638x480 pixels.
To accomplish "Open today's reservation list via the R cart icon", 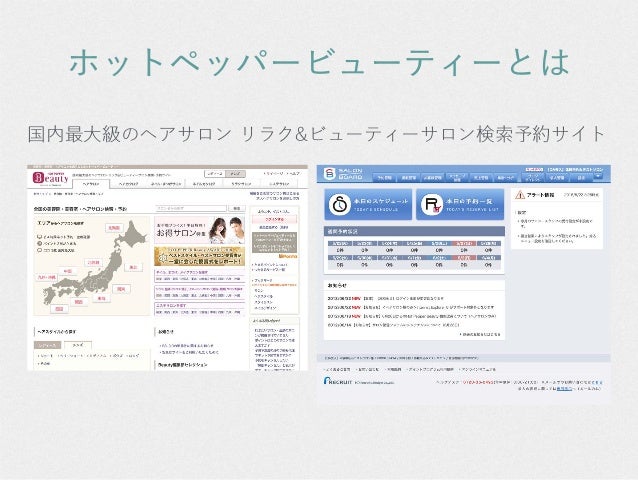I will 431,204.
